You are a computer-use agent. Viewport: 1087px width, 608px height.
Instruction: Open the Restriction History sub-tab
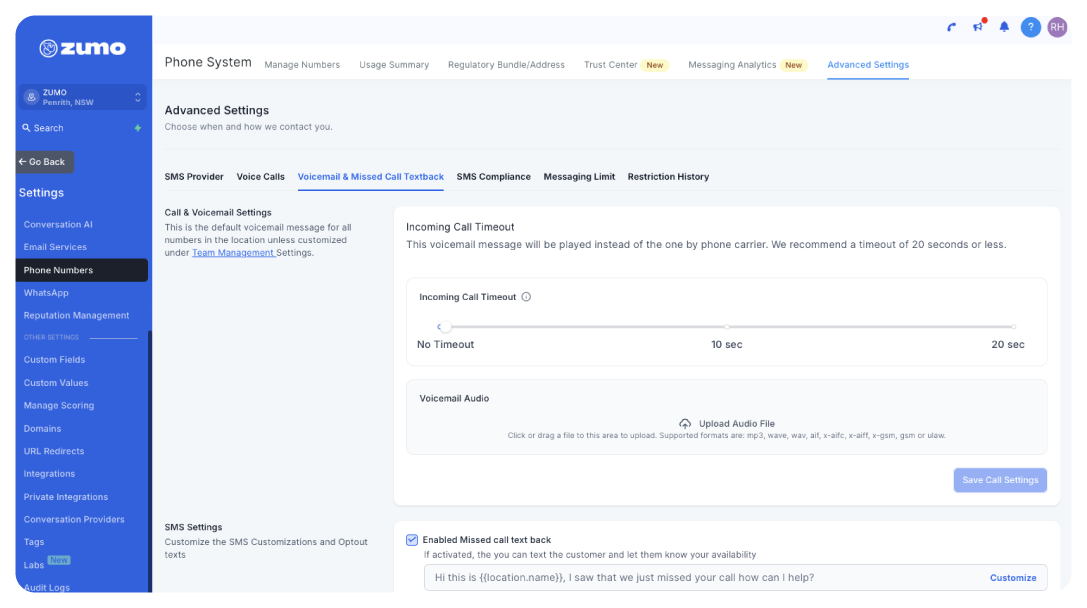pyautogui.click(x=668, y=177)
